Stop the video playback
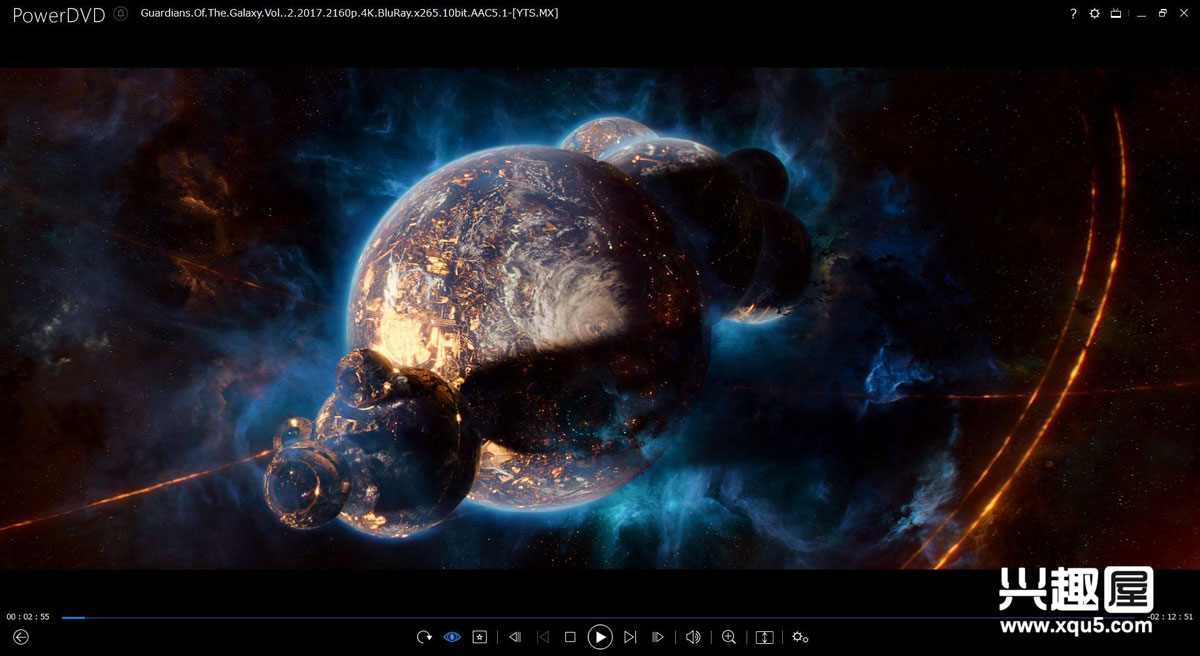Screen dimensions: 1200x656 (570, 637)
